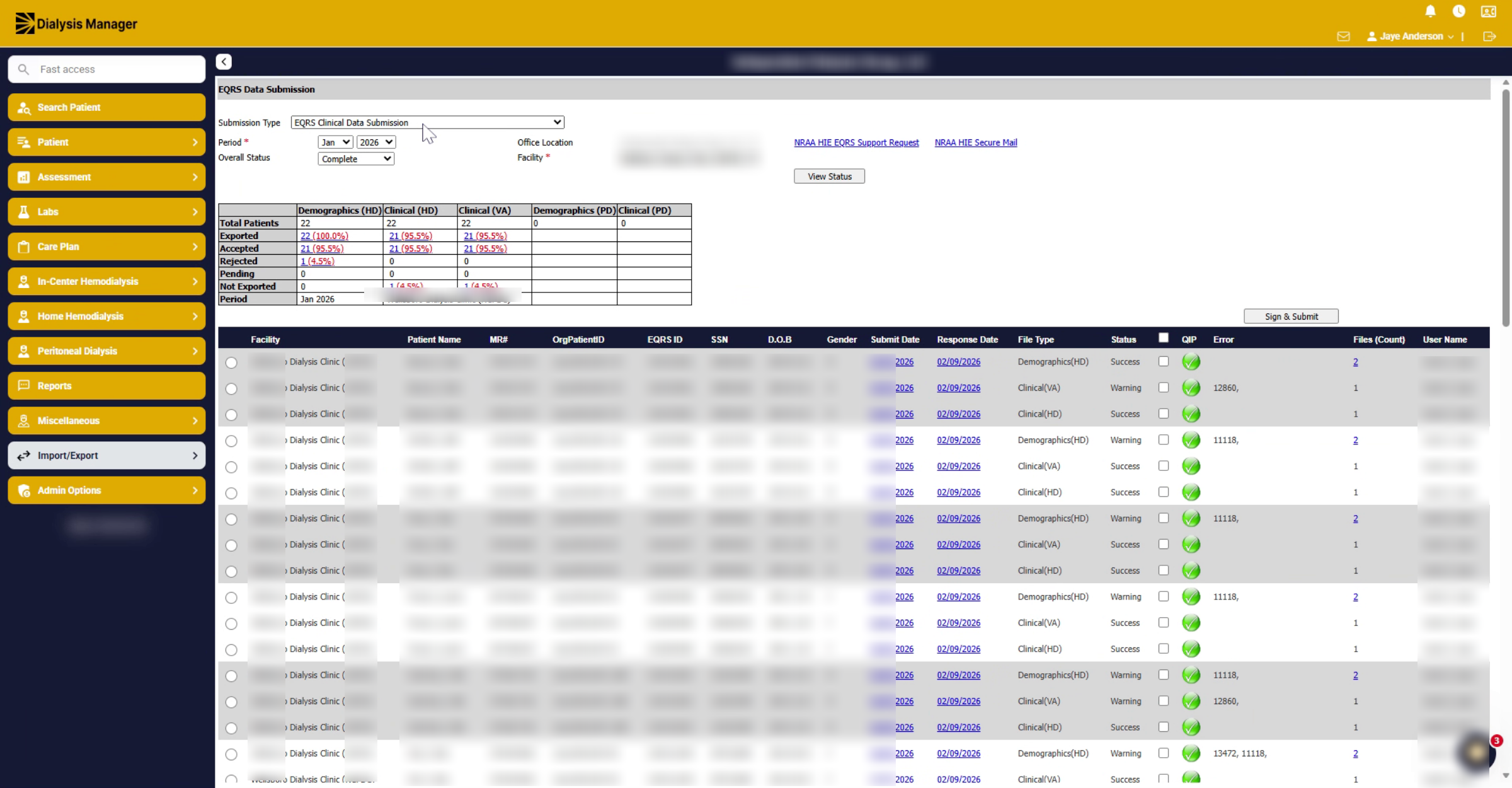Click the vertical page scrollbar
1512x788 pixels.
tap(1506, 208)
